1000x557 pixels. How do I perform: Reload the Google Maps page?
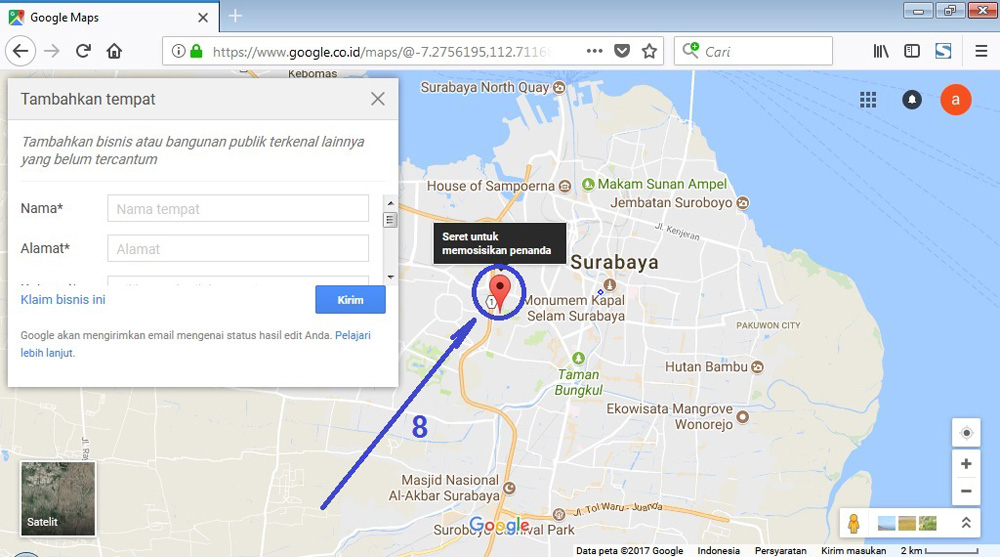83,51
